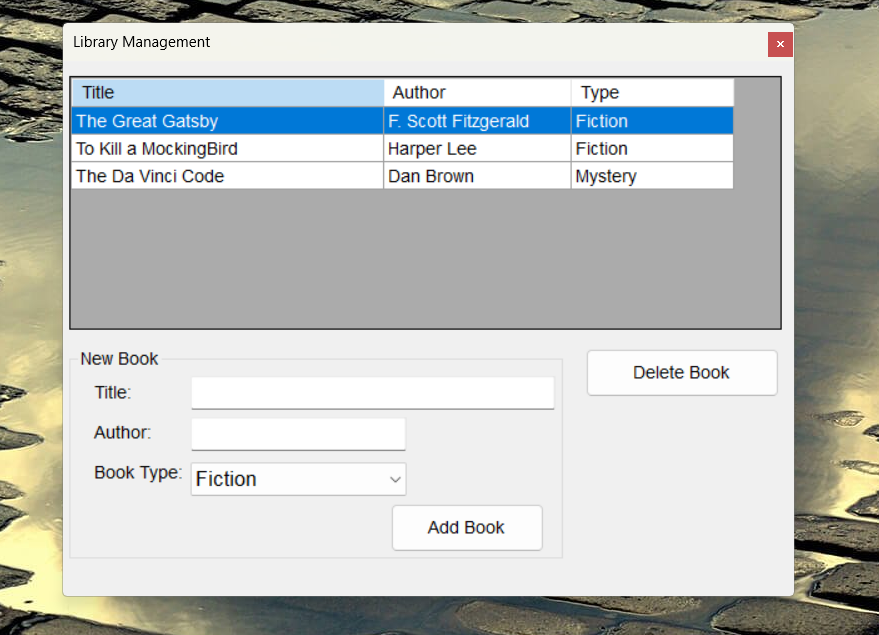Select the To Kill a MockingBird row
This screenshot has width=879, height=635.
(x=227, y=149)
